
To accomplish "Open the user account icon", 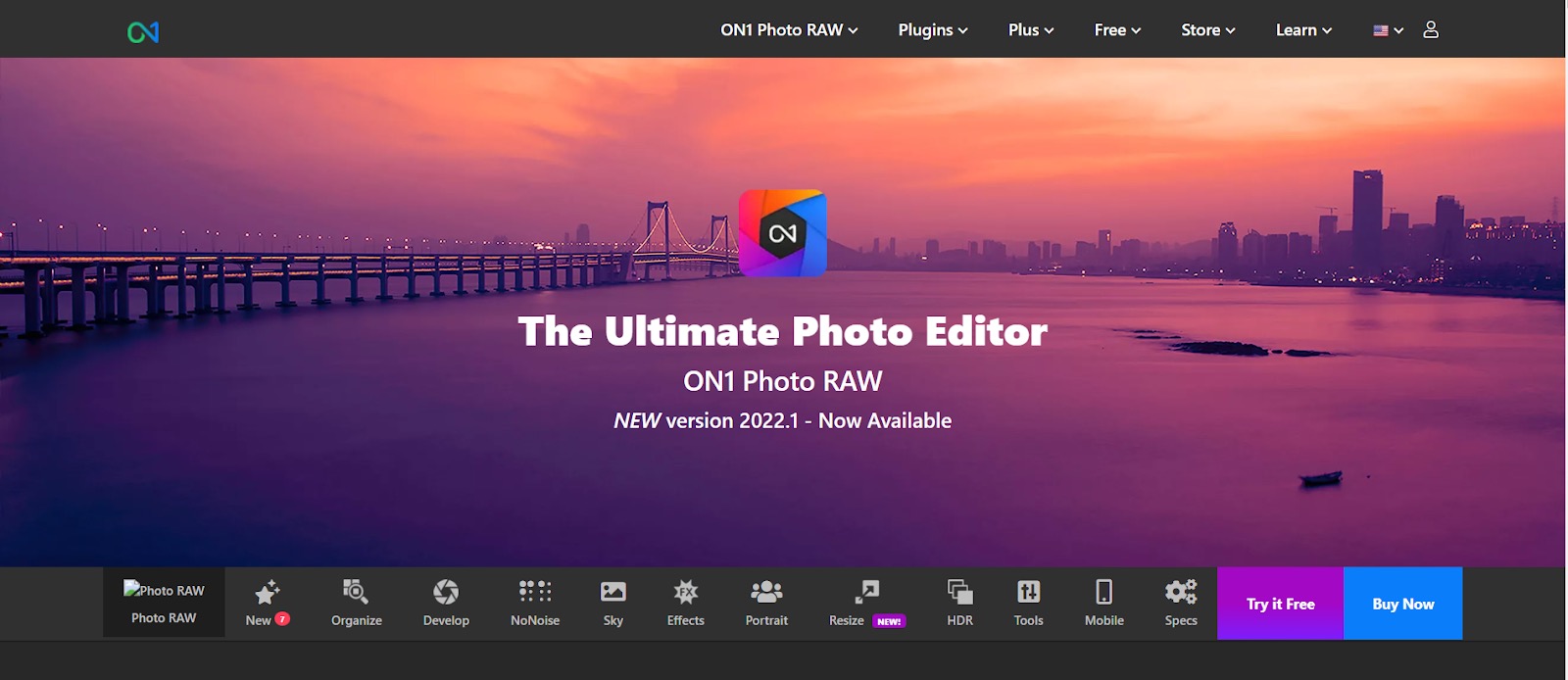I will pyautogui.click(x=1431, y=29).
